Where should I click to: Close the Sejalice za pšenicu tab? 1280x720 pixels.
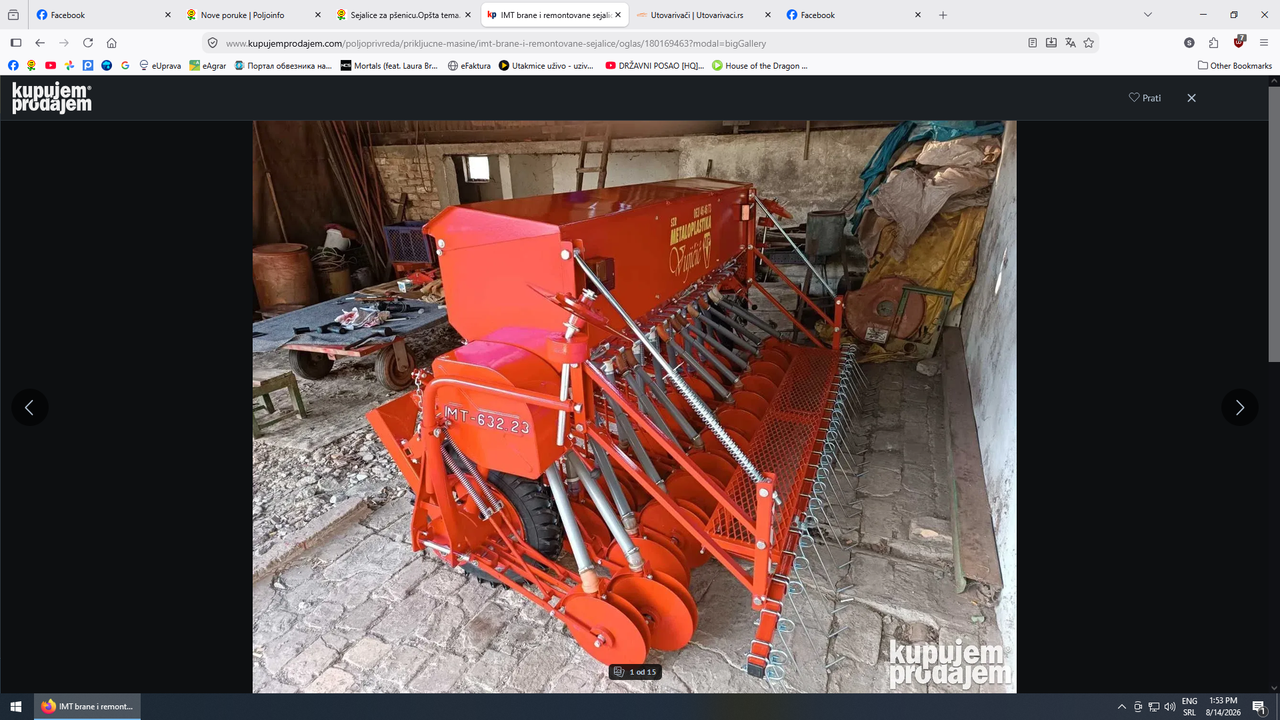(468, 15)
